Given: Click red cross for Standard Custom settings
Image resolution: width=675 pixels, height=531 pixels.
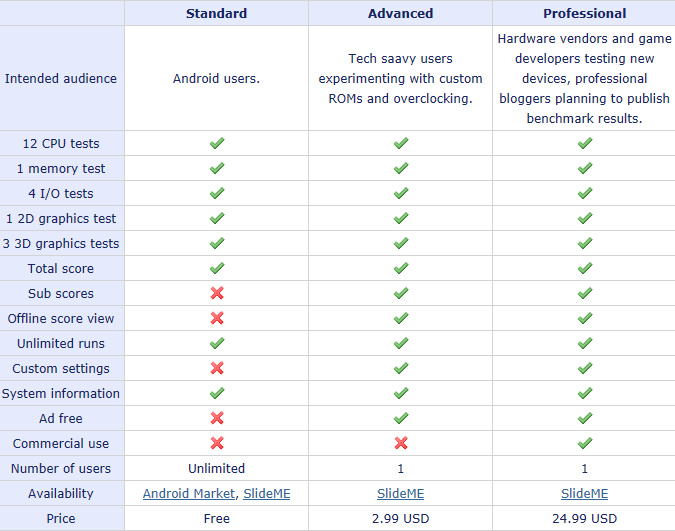Looking at the screenshot, I should point(217,369).
